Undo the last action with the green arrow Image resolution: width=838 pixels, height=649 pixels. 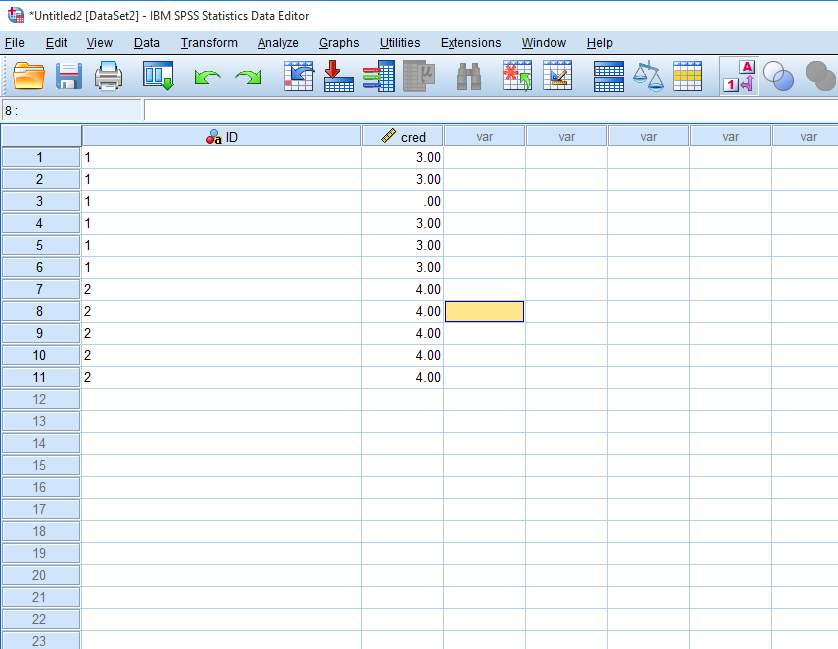pyautogui.click(x=207, y=77)
